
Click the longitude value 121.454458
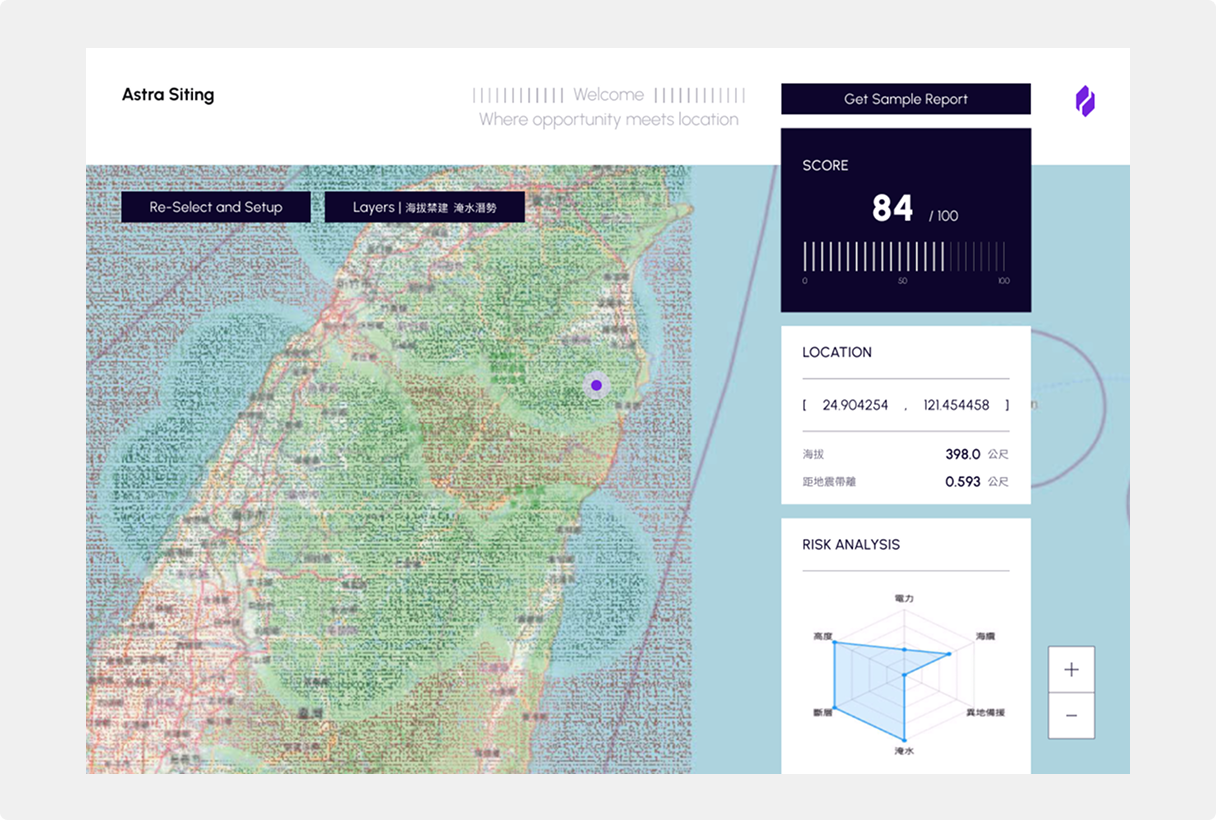tap(956, 405)
